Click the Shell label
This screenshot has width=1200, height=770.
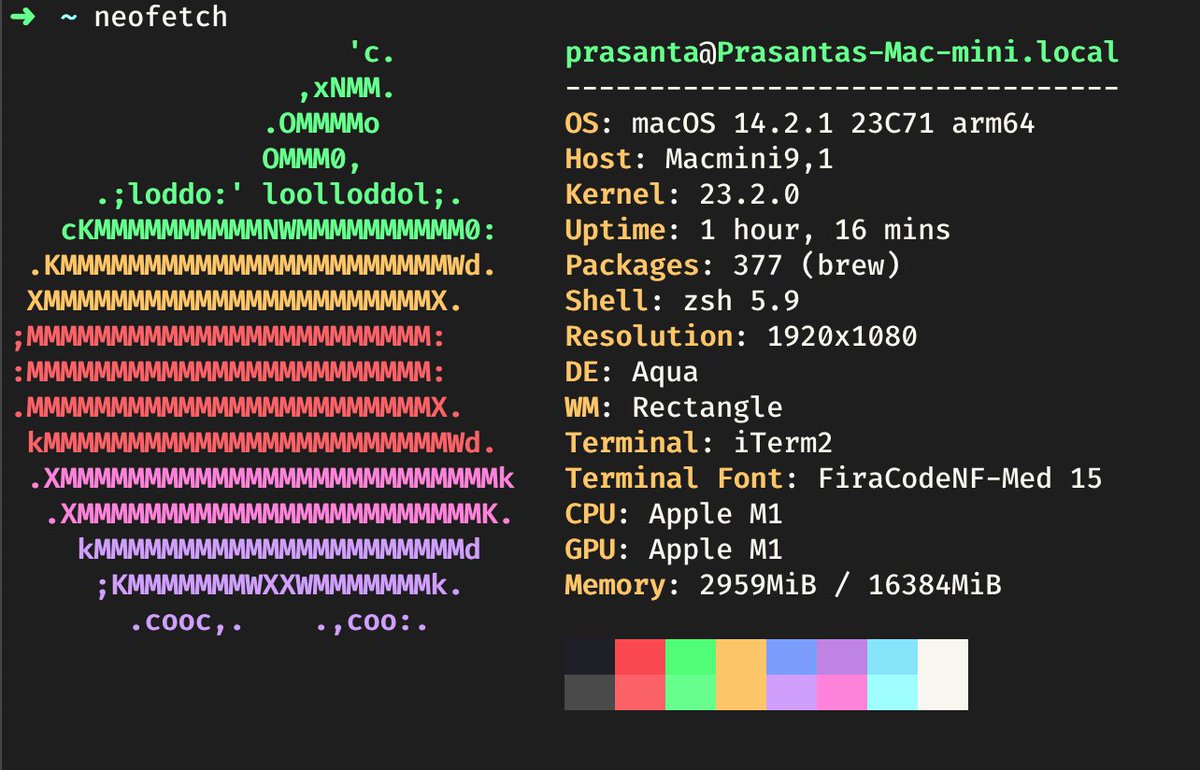(x=606, y=301)
